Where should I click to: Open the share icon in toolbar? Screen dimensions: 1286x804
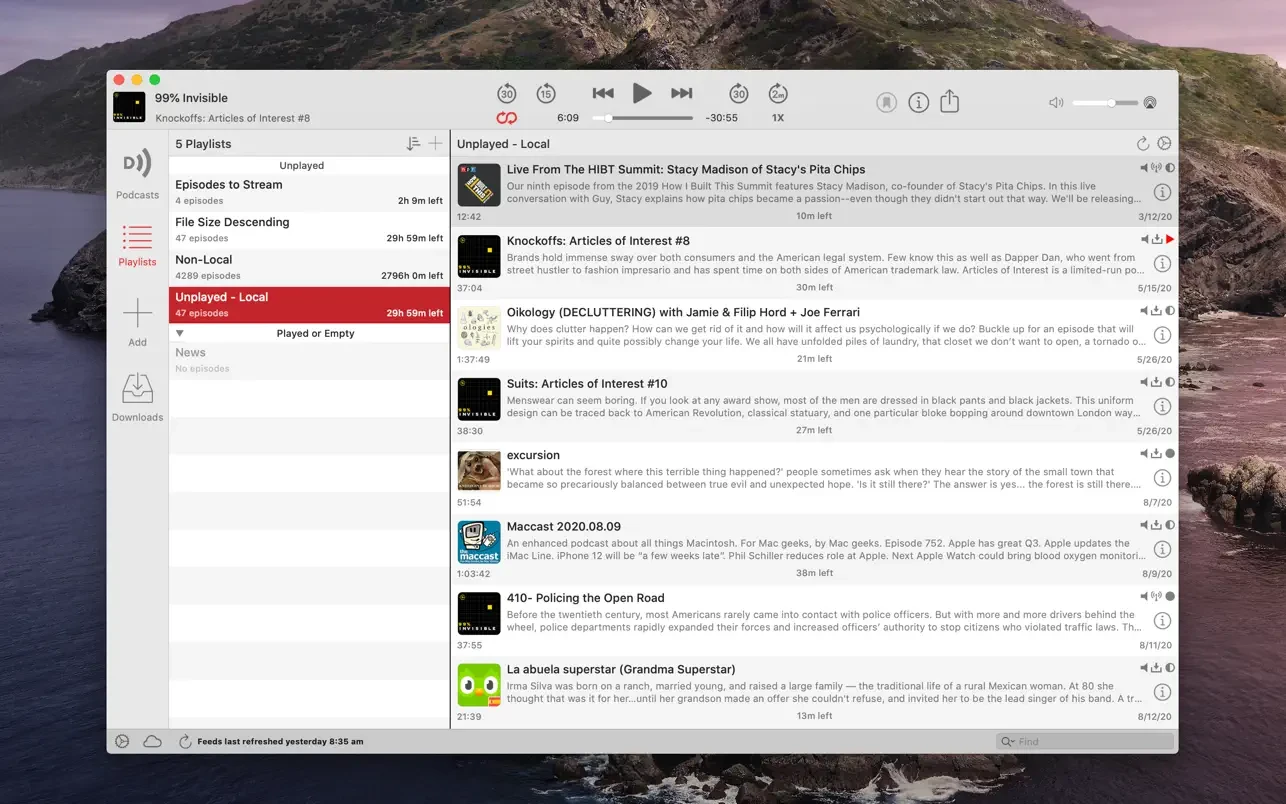click(949, 102)
